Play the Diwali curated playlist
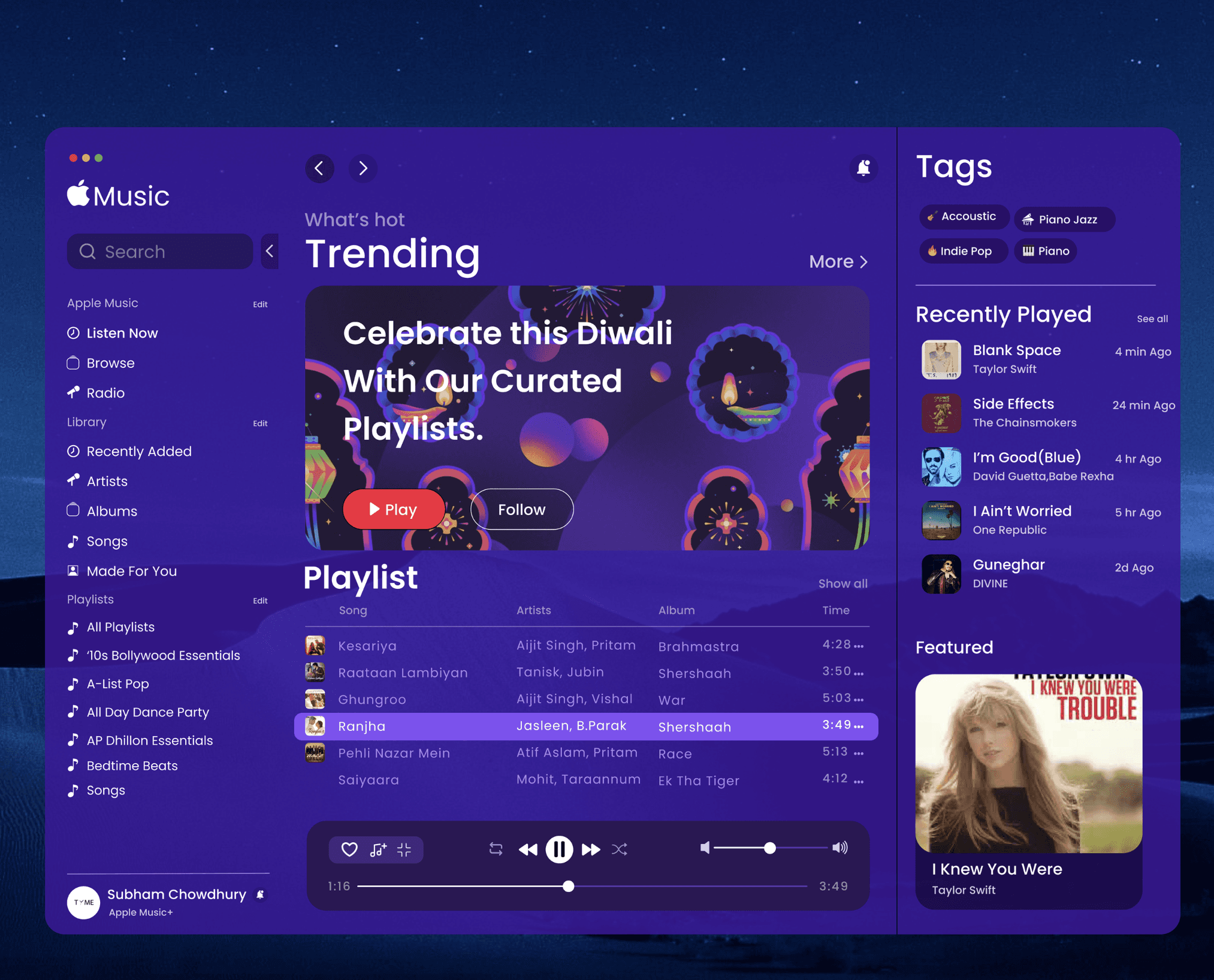The width and height of the screenshot is (1214, 980). 394,509
